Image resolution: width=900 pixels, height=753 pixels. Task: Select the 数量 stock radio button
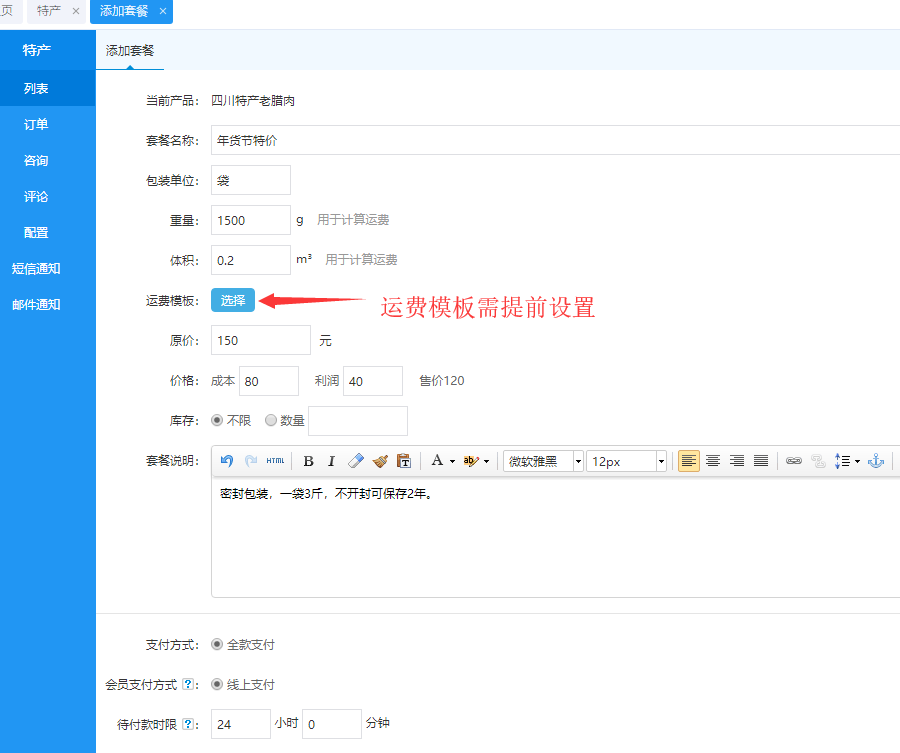pos(271,421)
